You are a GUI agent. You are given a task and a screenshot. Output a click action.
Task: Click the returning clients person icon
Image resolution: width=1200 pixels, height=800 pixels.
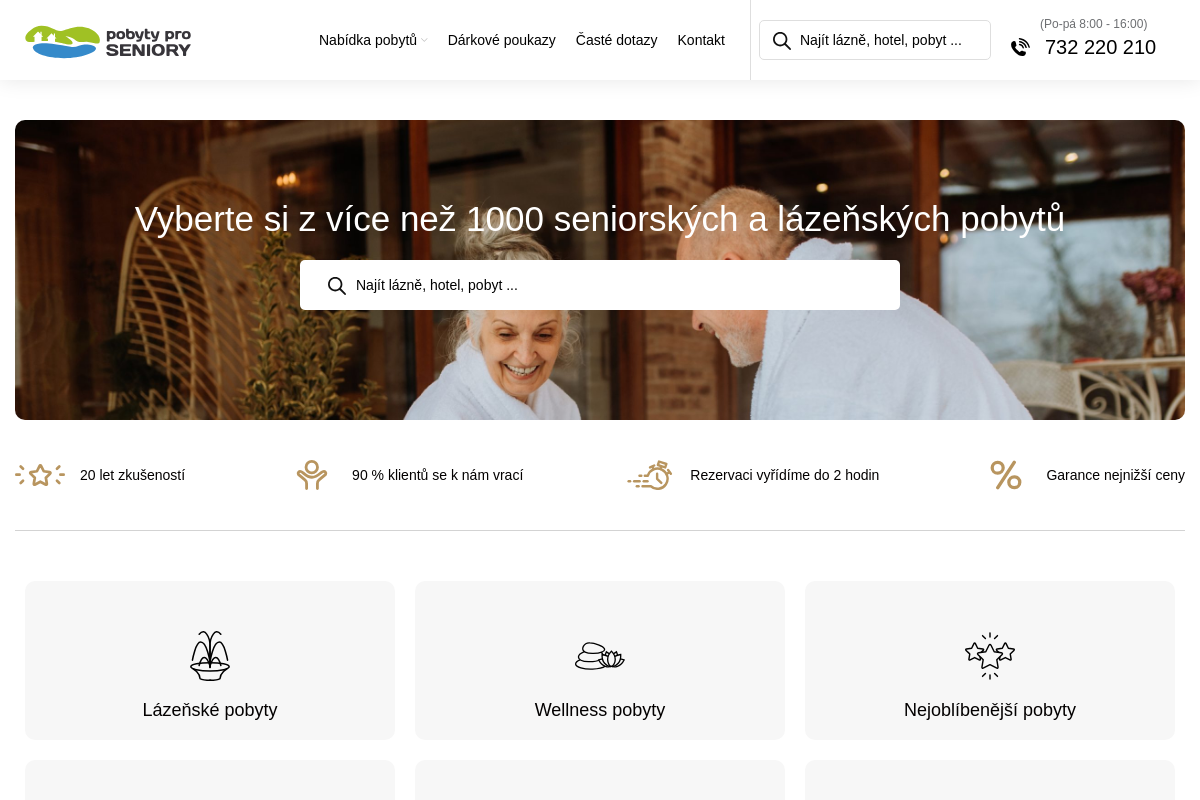(x=312, y=475)
